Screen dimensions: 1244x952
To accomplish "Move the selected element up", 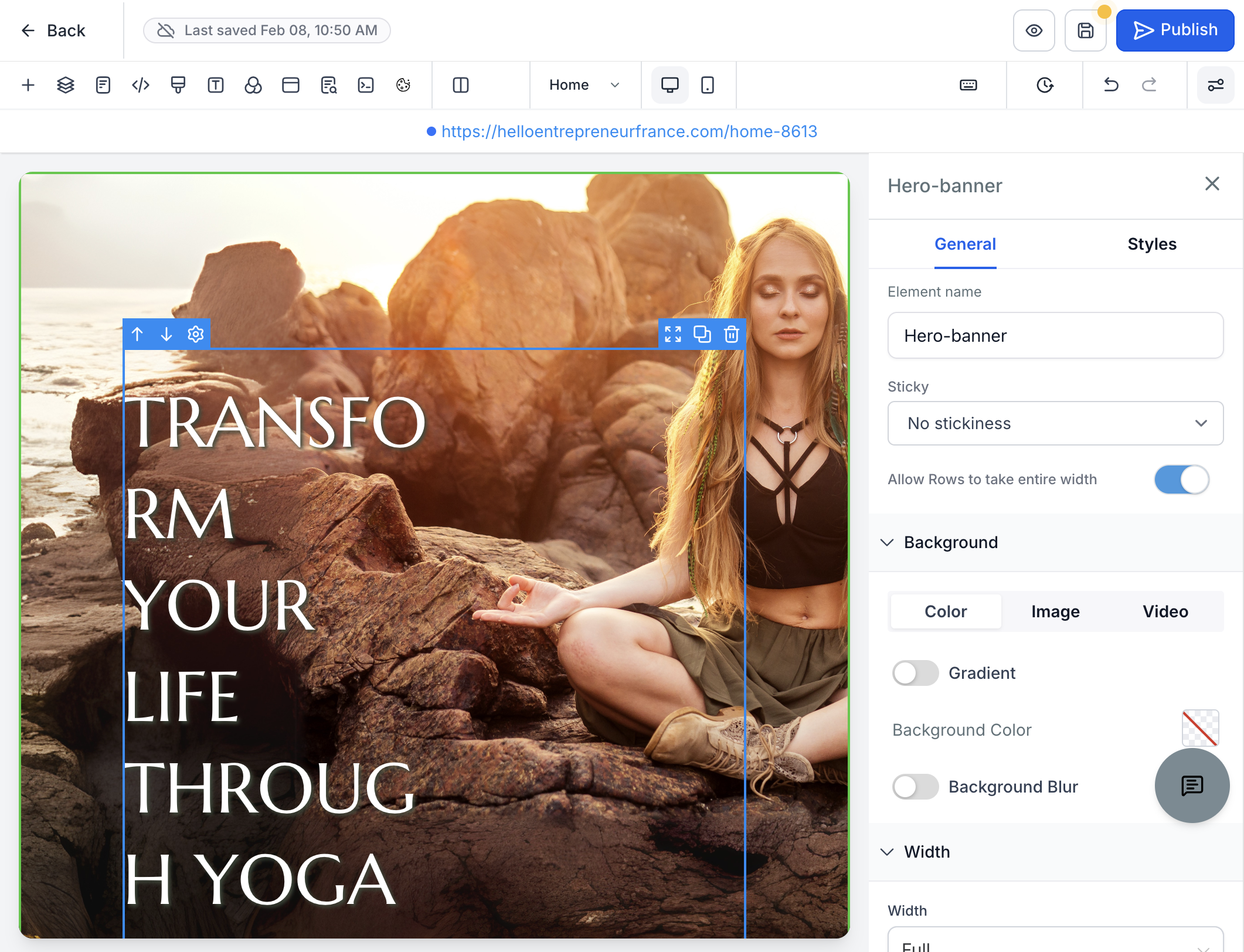I will [137, 334].
